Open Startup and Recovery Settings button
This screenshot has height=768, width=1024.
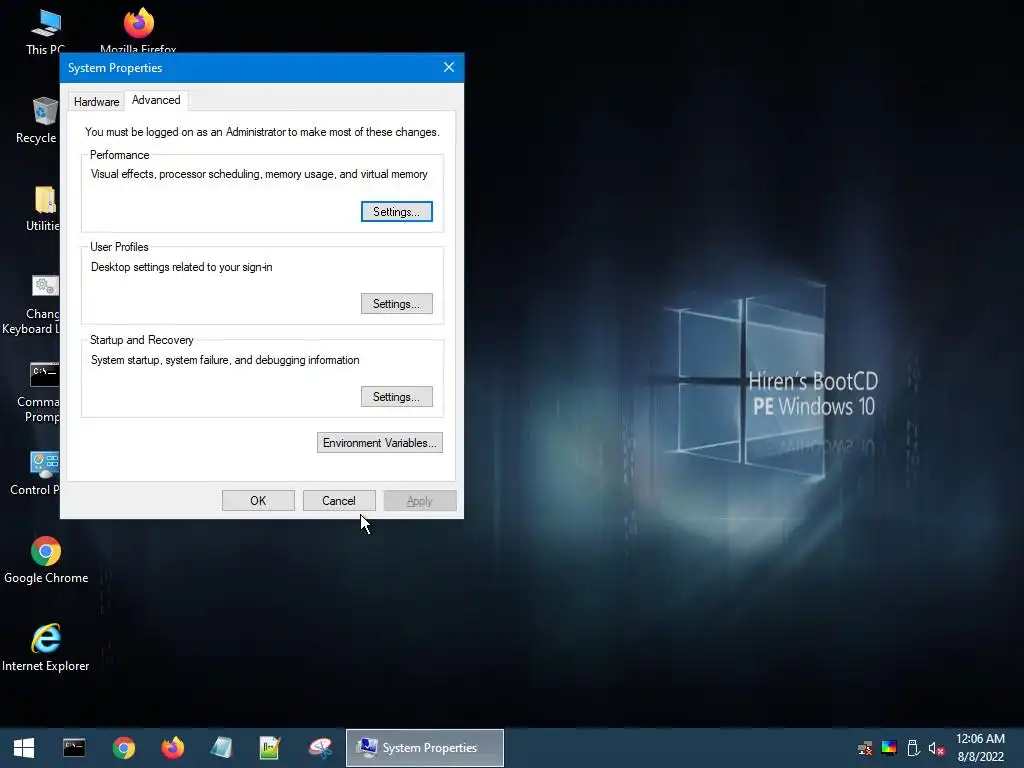coord(396,396)
